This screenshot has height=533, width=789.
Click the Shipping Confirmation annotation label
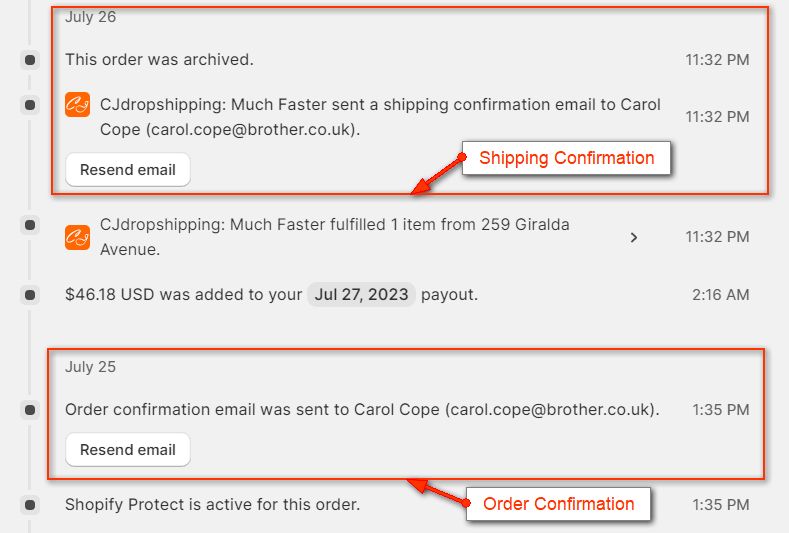[x=566, y=158]
